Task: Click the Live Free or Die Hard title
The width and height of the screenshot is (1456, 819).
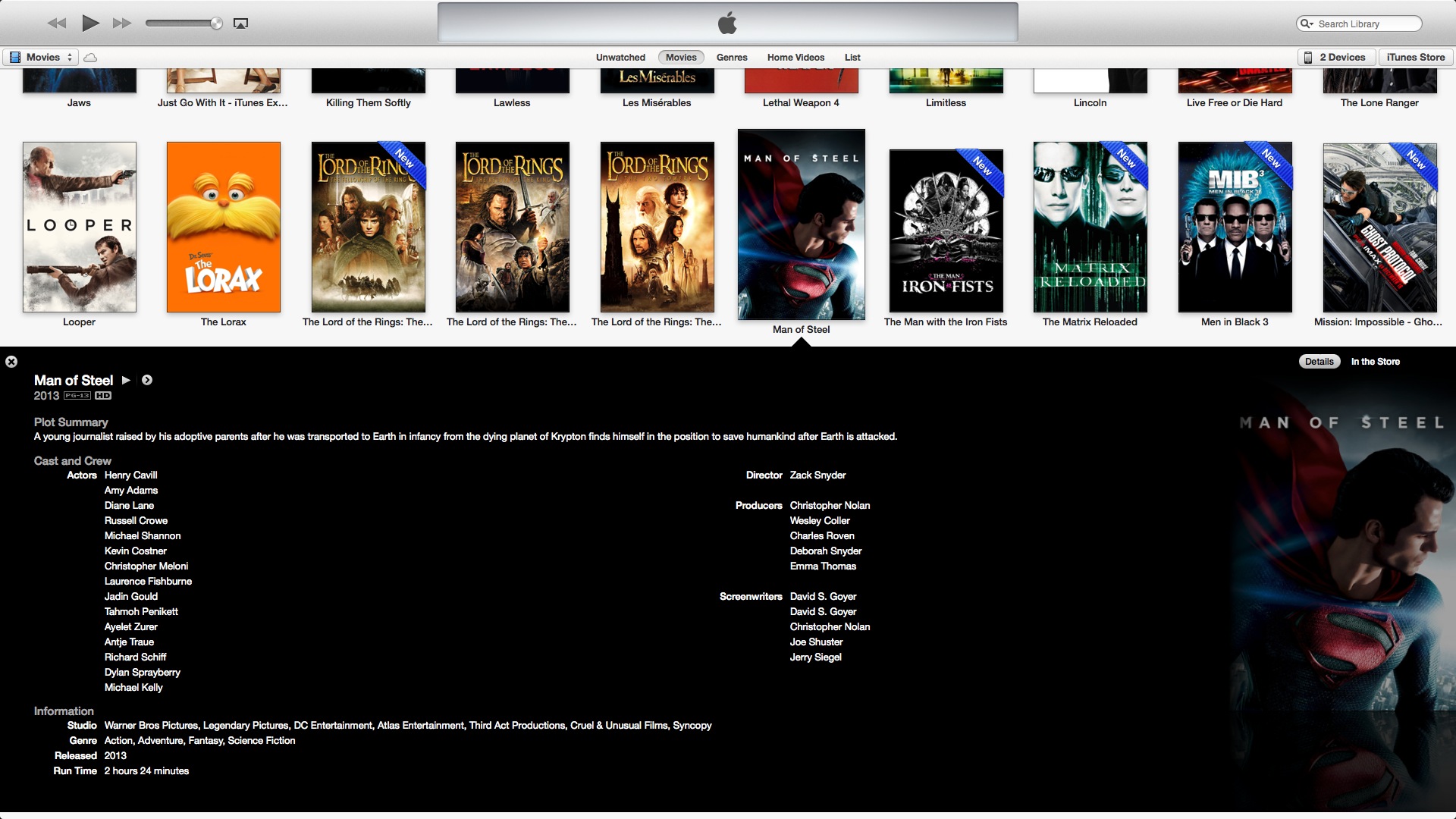Action: pos(1235,103)
